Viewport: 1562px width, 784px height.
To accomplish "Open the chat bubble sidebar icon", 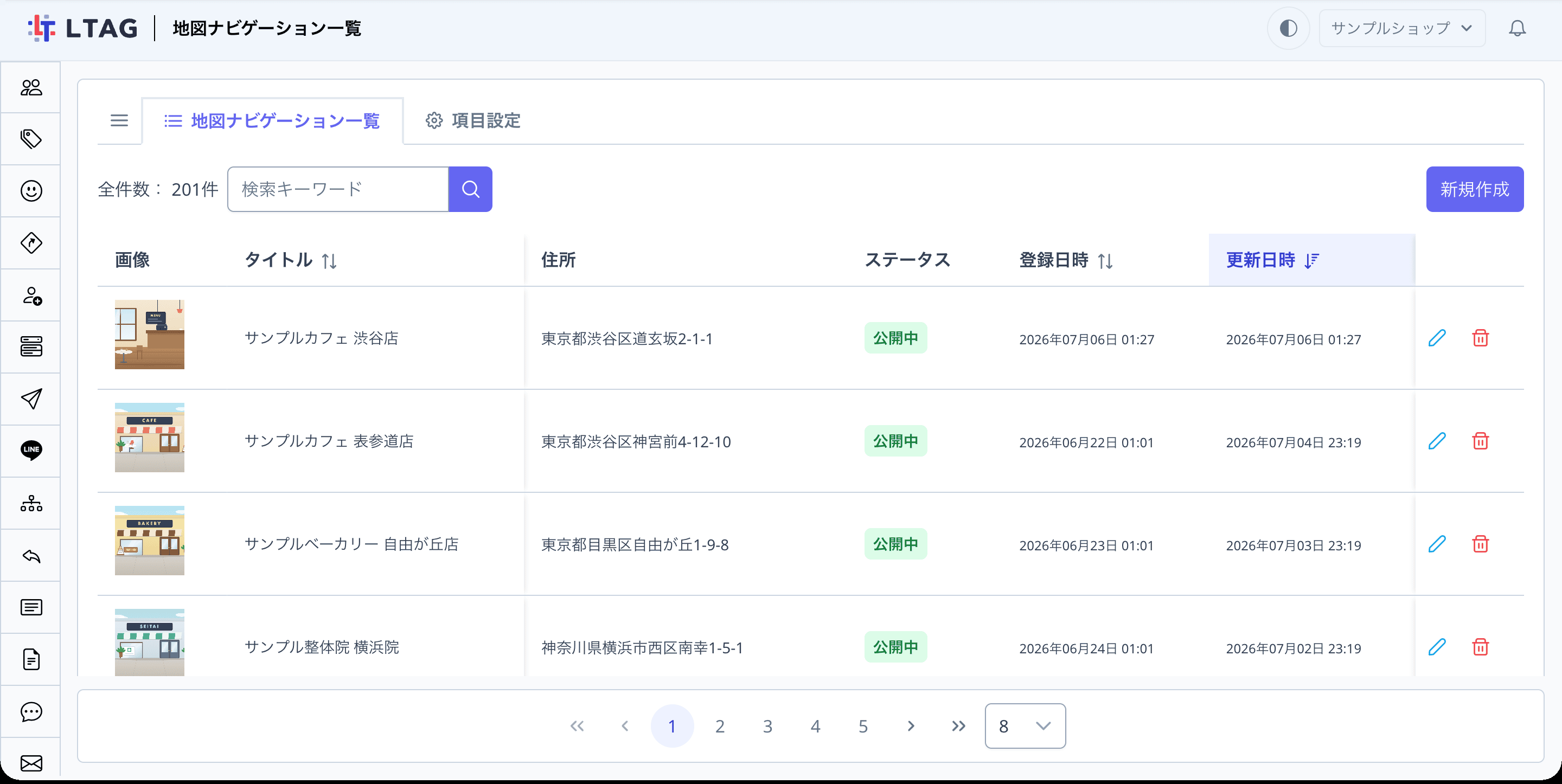I will click(x=31, y=711).
